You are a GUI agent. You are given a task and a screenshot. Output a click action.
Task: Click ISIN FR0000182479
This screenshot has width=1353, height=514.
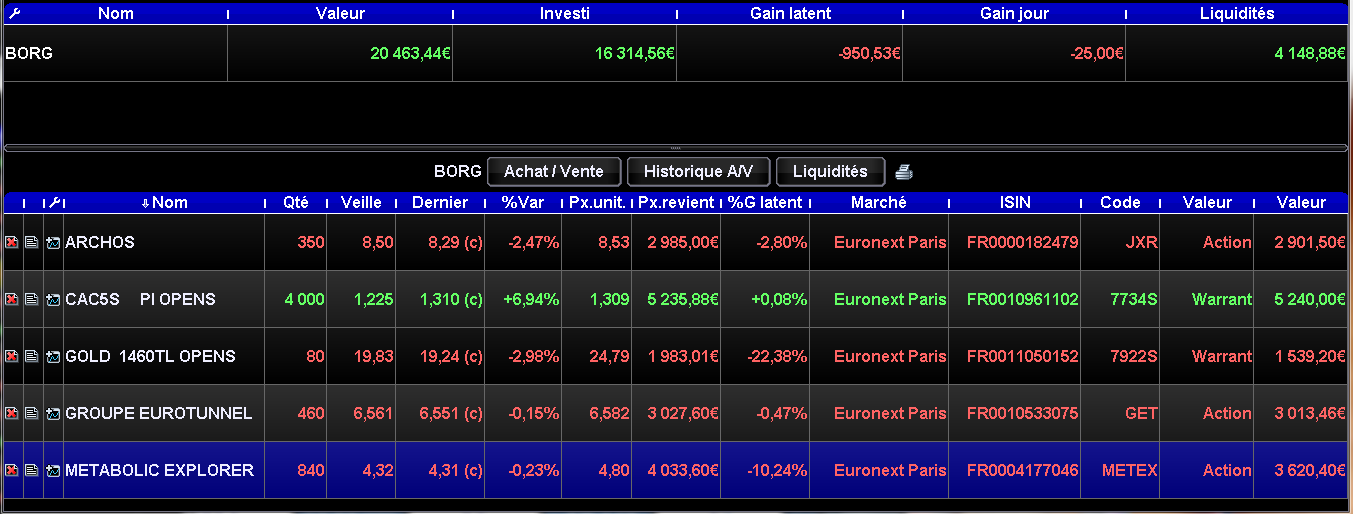1023,243
